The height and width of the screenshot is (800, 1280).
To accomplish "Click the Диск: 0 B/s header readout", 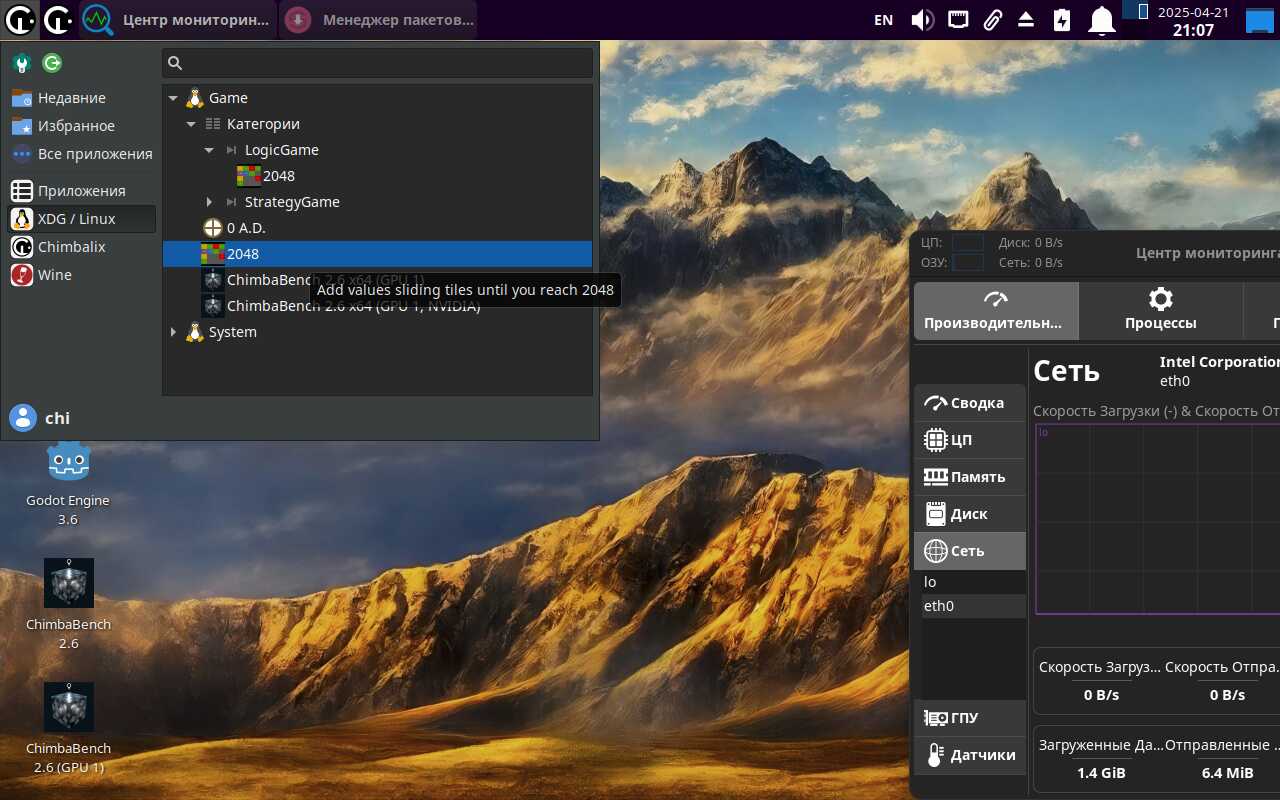I will click(1031, 242).
